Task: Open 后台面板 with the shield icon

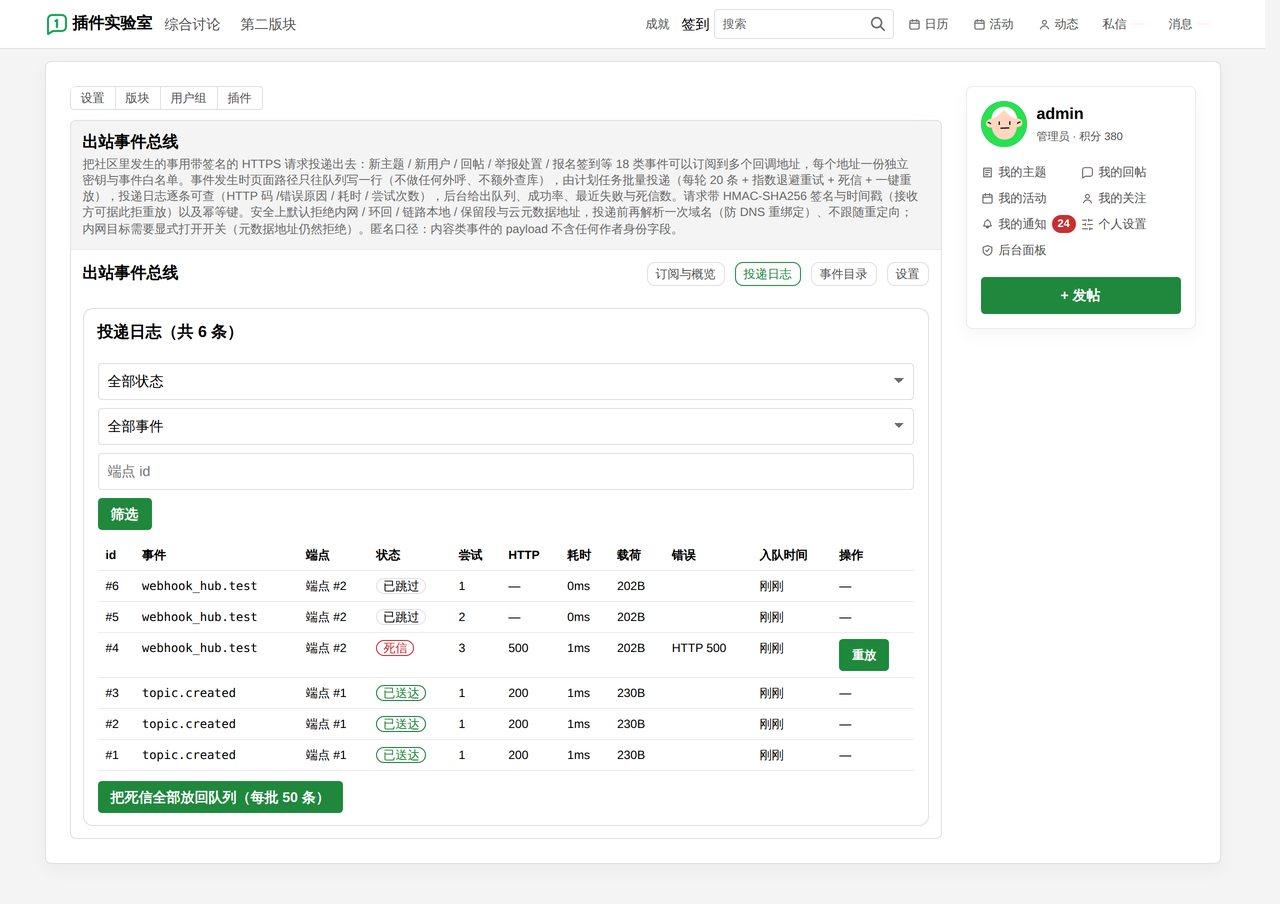Action: 1014,250
